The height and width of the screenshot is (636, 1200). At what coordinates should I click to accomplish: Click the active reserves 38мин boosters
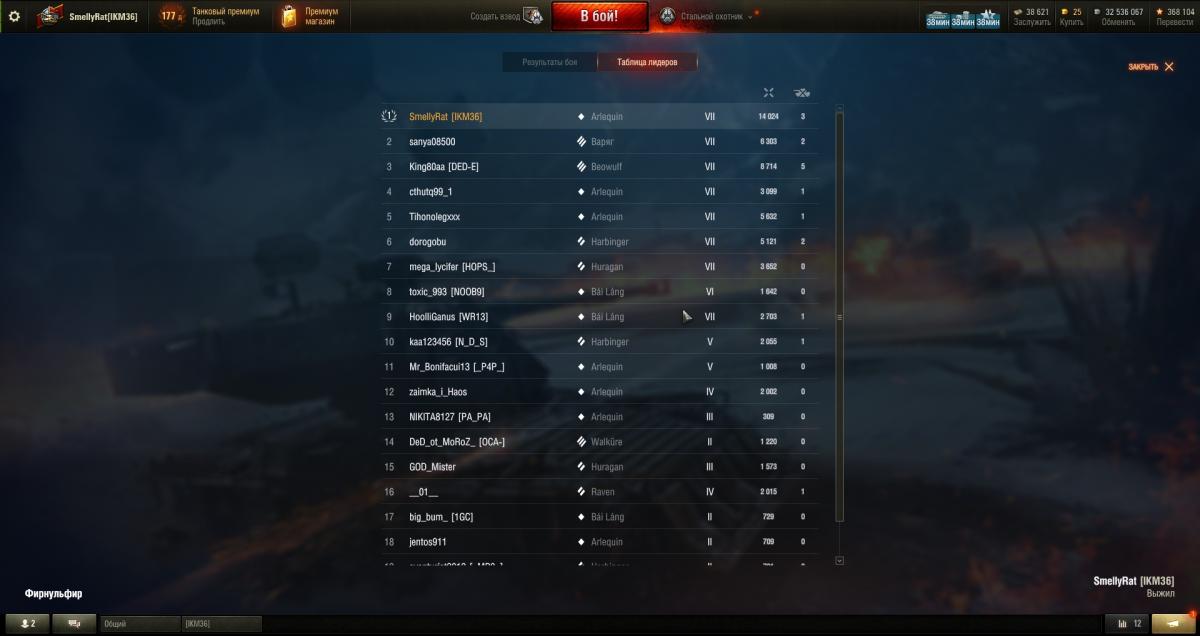coord(962,16)
